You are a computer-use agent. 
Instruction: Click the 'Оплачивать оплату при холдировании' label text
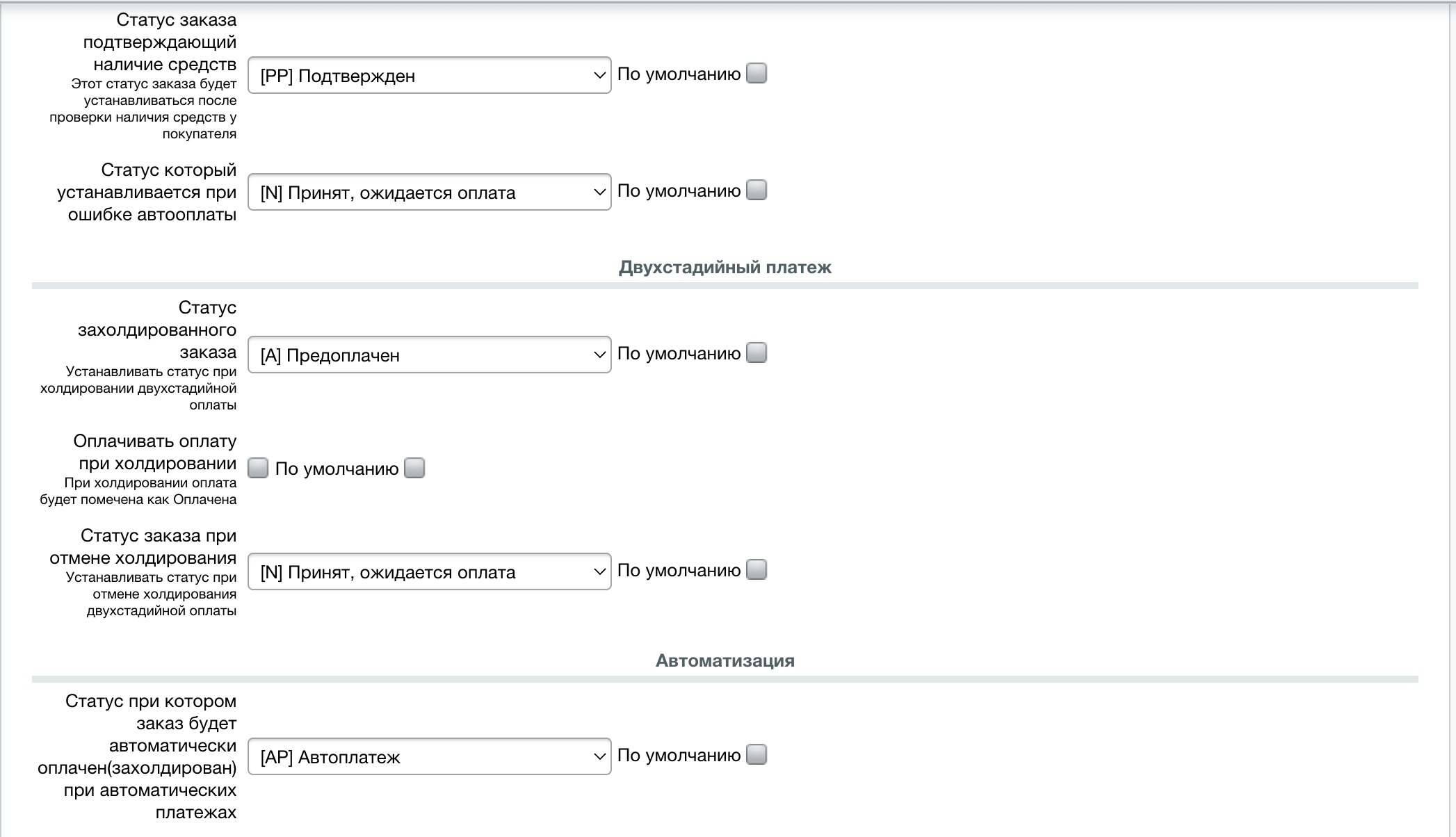(155, 453)
